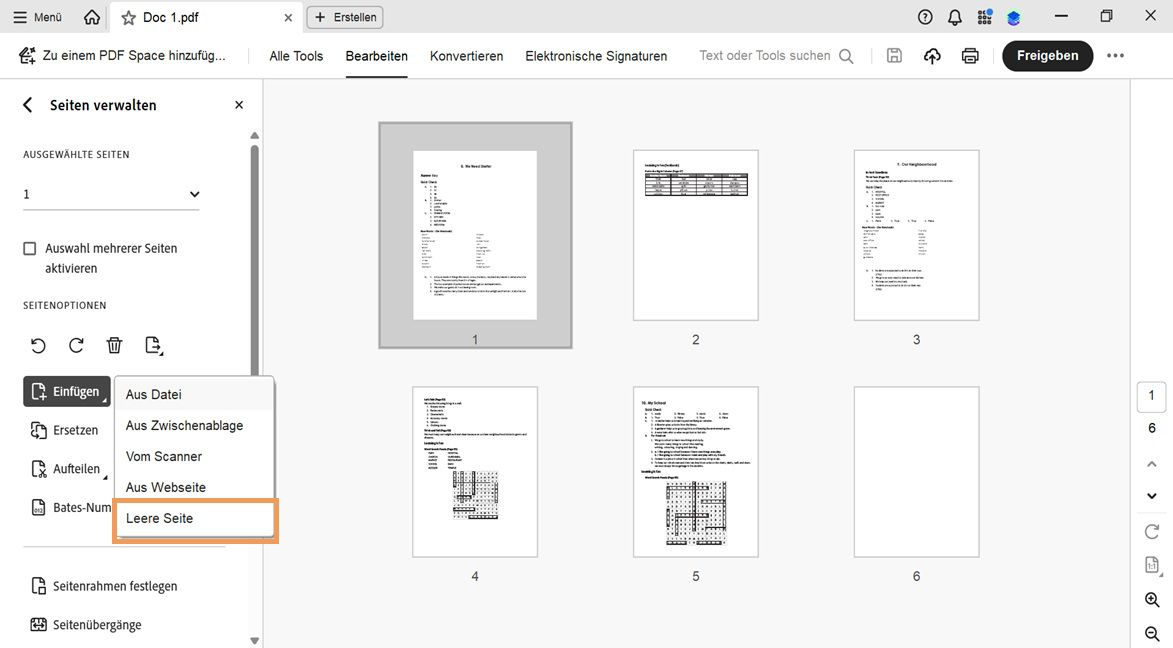
Task: Click the trash icon to delete page
Action: click(x=114, y=345)
